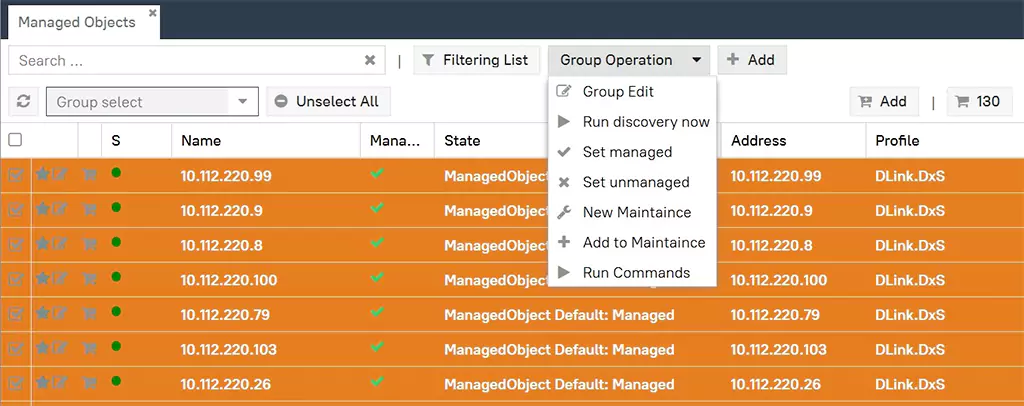1024x406 pixels.
Task: Clear the search field with the X icon
Action: [x=370, y=60]
